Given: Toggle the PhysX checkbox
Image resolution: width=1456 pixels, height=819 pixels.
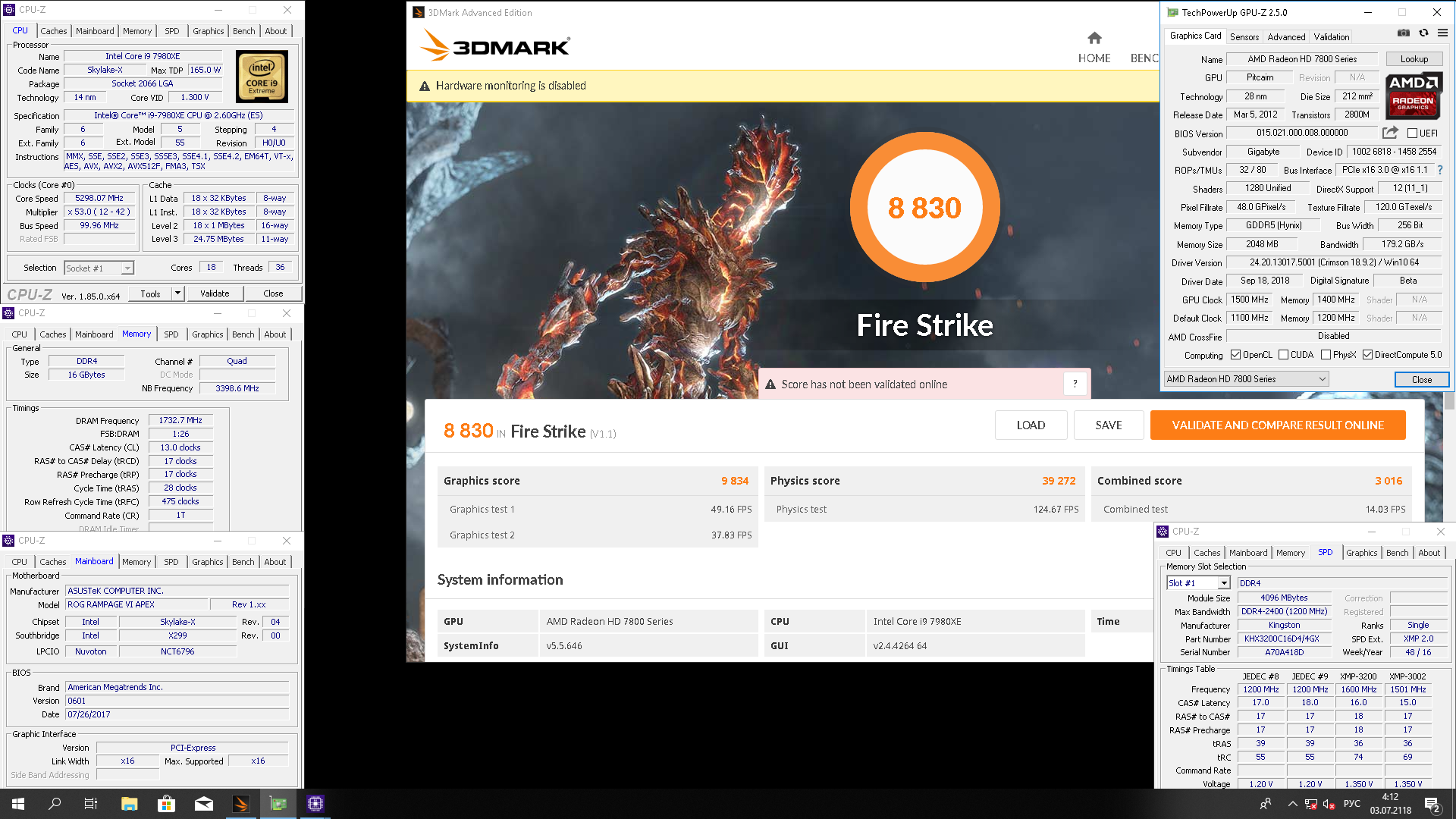Looking at the screenshot, I should [x=1326, y=355].
